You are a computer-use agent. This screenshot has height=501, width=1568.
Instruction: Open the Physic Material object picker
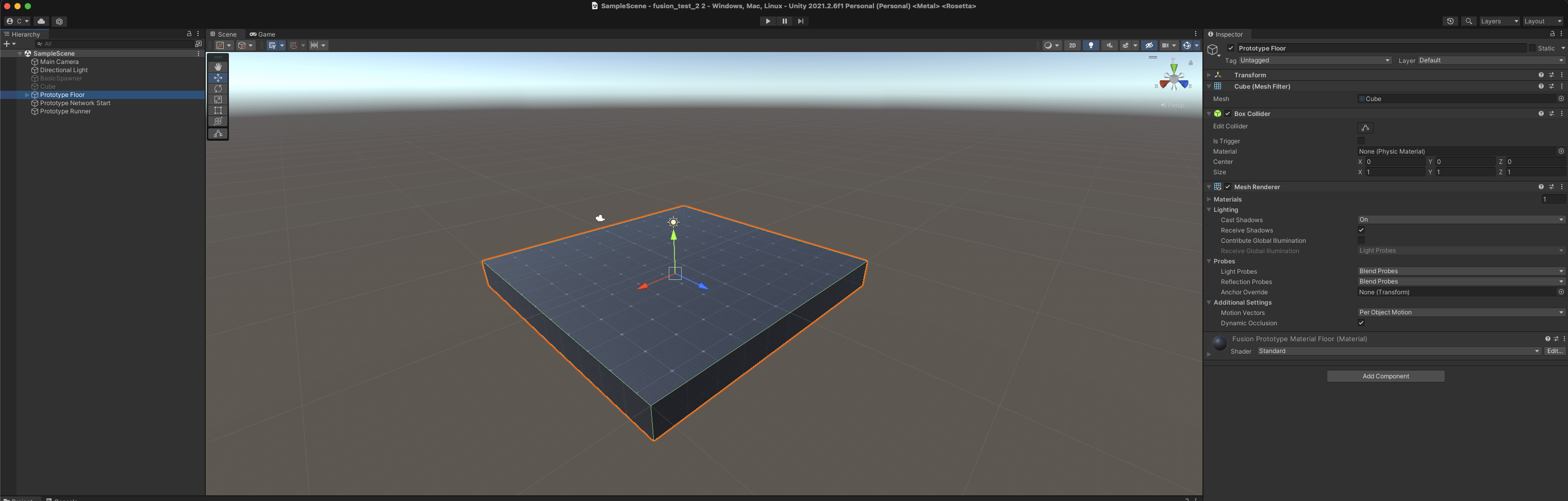coord(1561,152)
